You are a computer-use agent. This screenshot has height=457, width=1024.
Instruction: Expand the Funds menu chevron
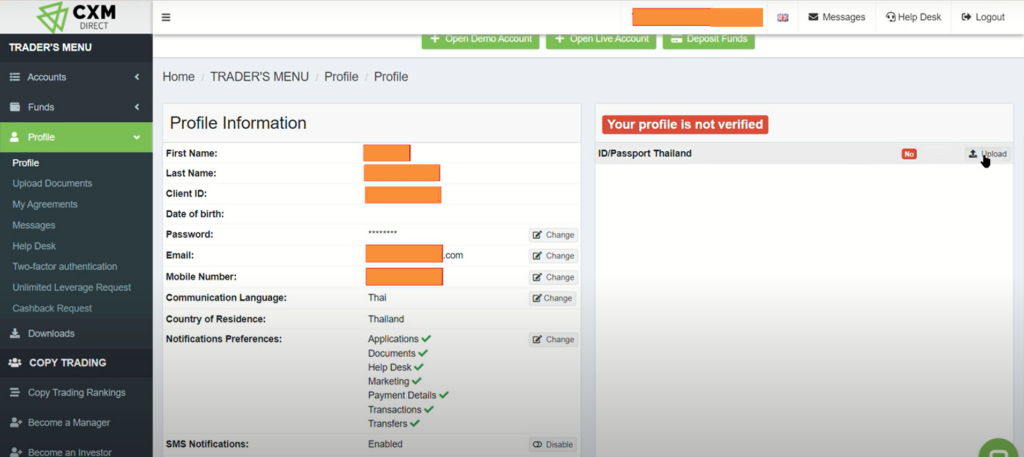pos(137,107)
